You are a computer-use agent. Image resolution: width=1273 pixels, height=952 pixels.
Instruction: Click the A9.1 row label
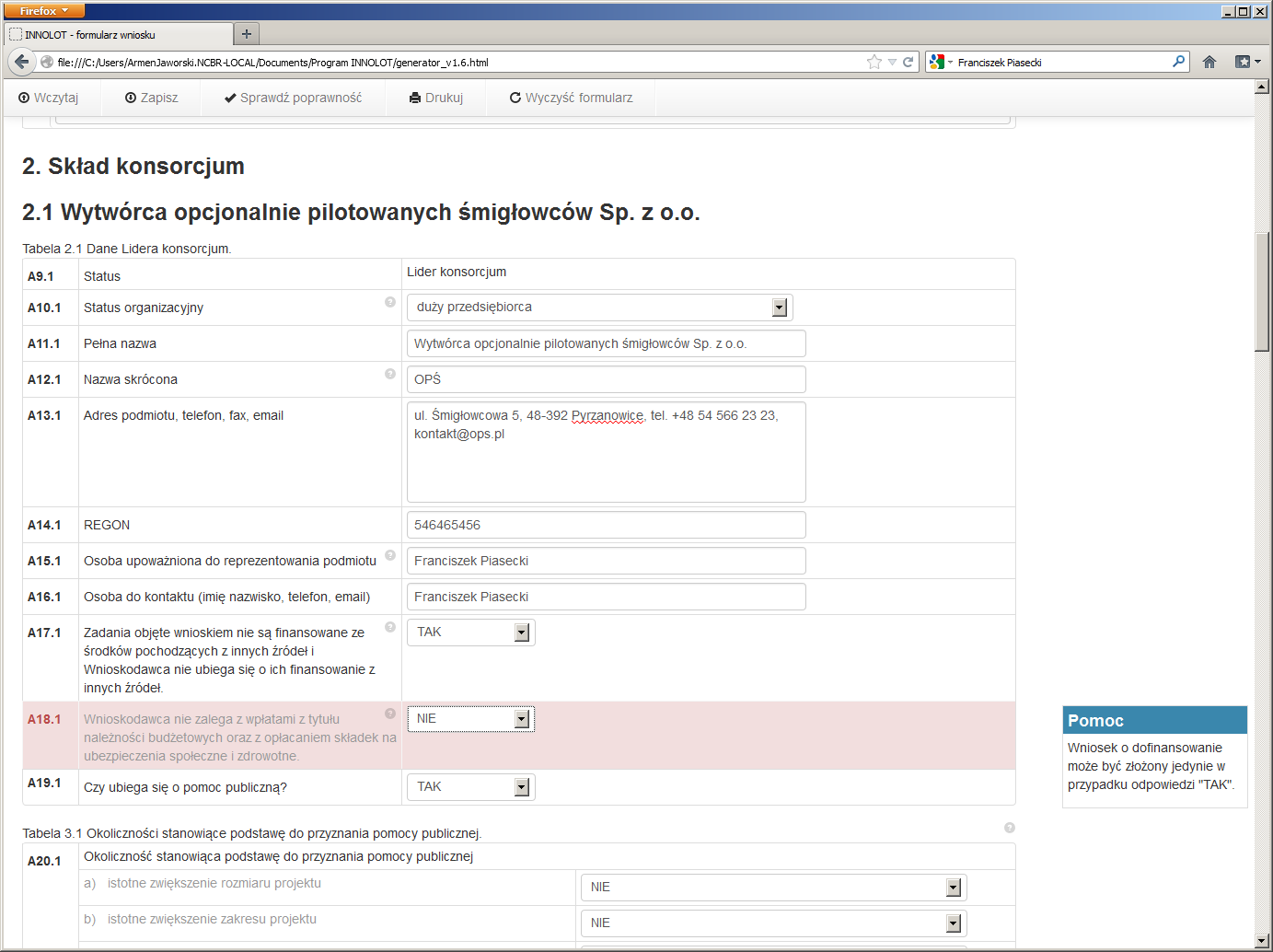click(41, 276)
